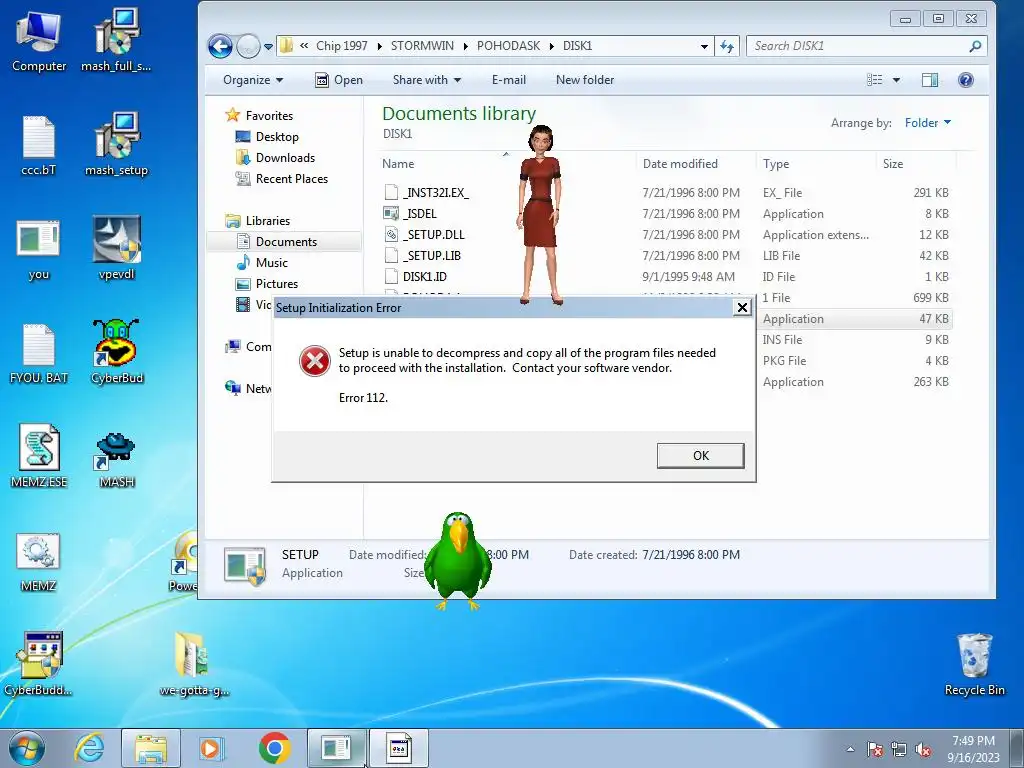Launch Internet Explorer from taskbar

90,748
